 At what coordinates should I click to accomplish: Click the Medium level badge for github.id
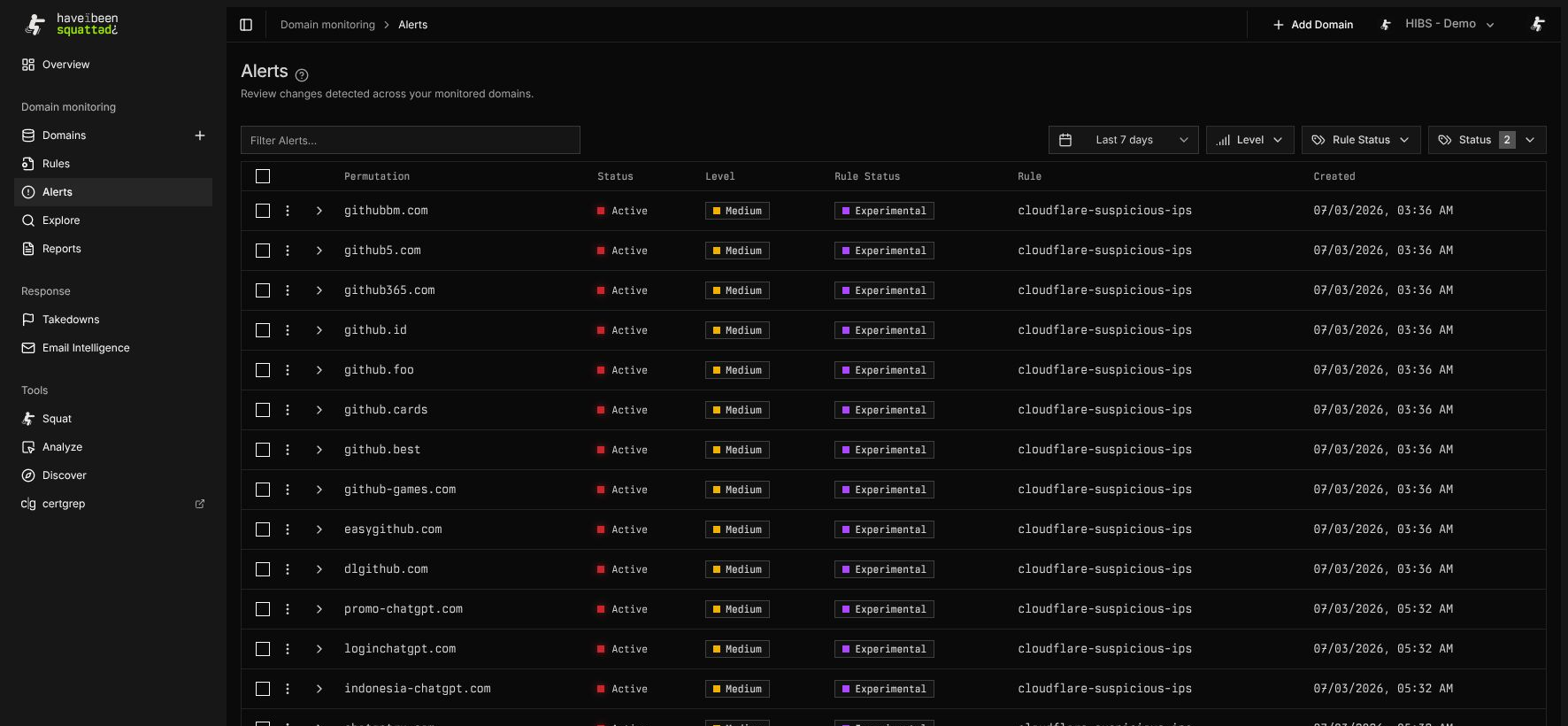737,330
